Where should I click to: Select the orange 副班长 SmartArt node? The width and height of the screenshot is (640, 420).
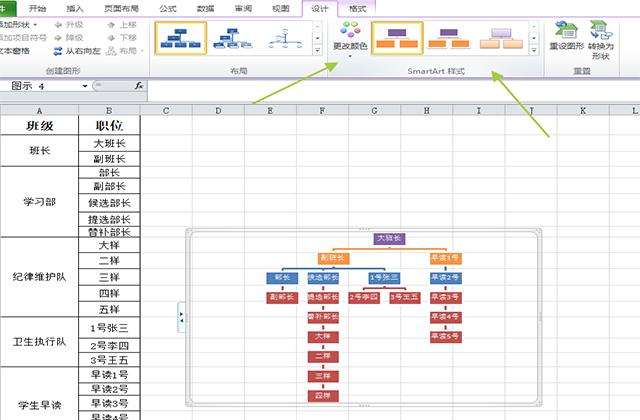point(333,258)
